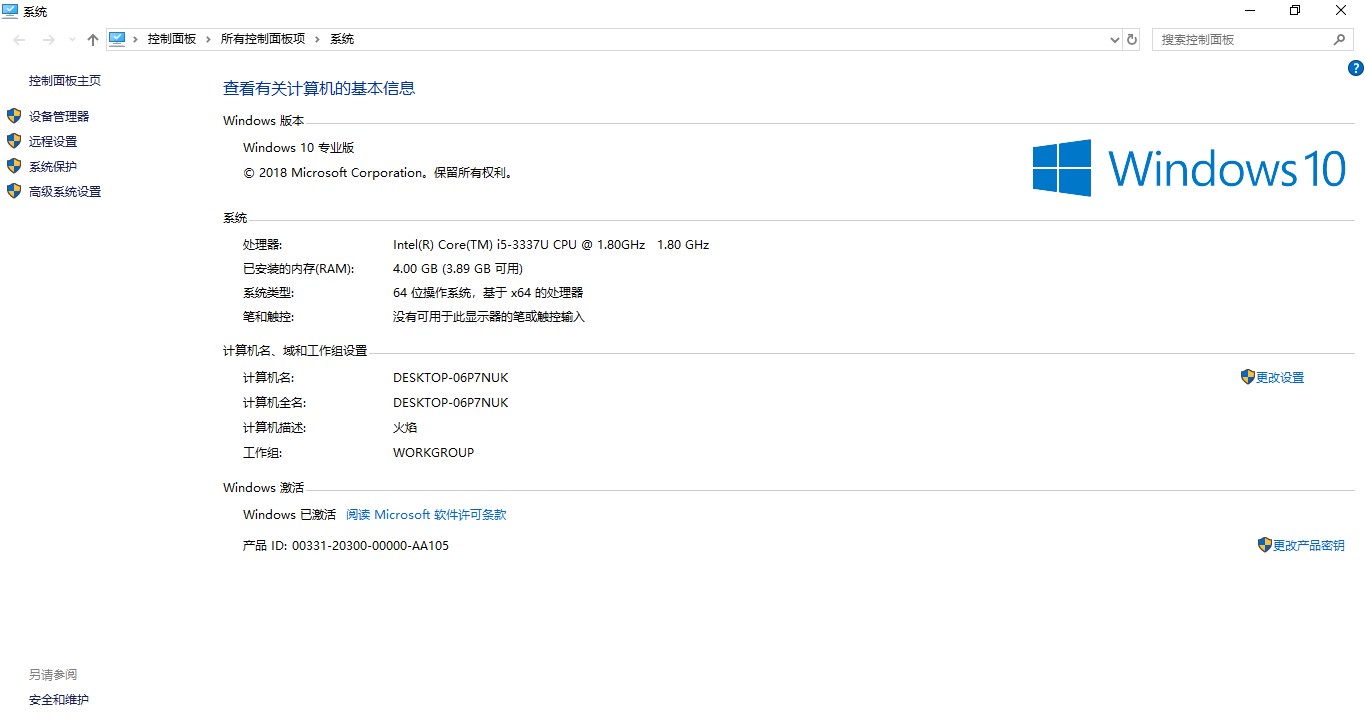Refresh the page with refresh icon
Screen dimensions: 1365x727
coord(1132,40)
